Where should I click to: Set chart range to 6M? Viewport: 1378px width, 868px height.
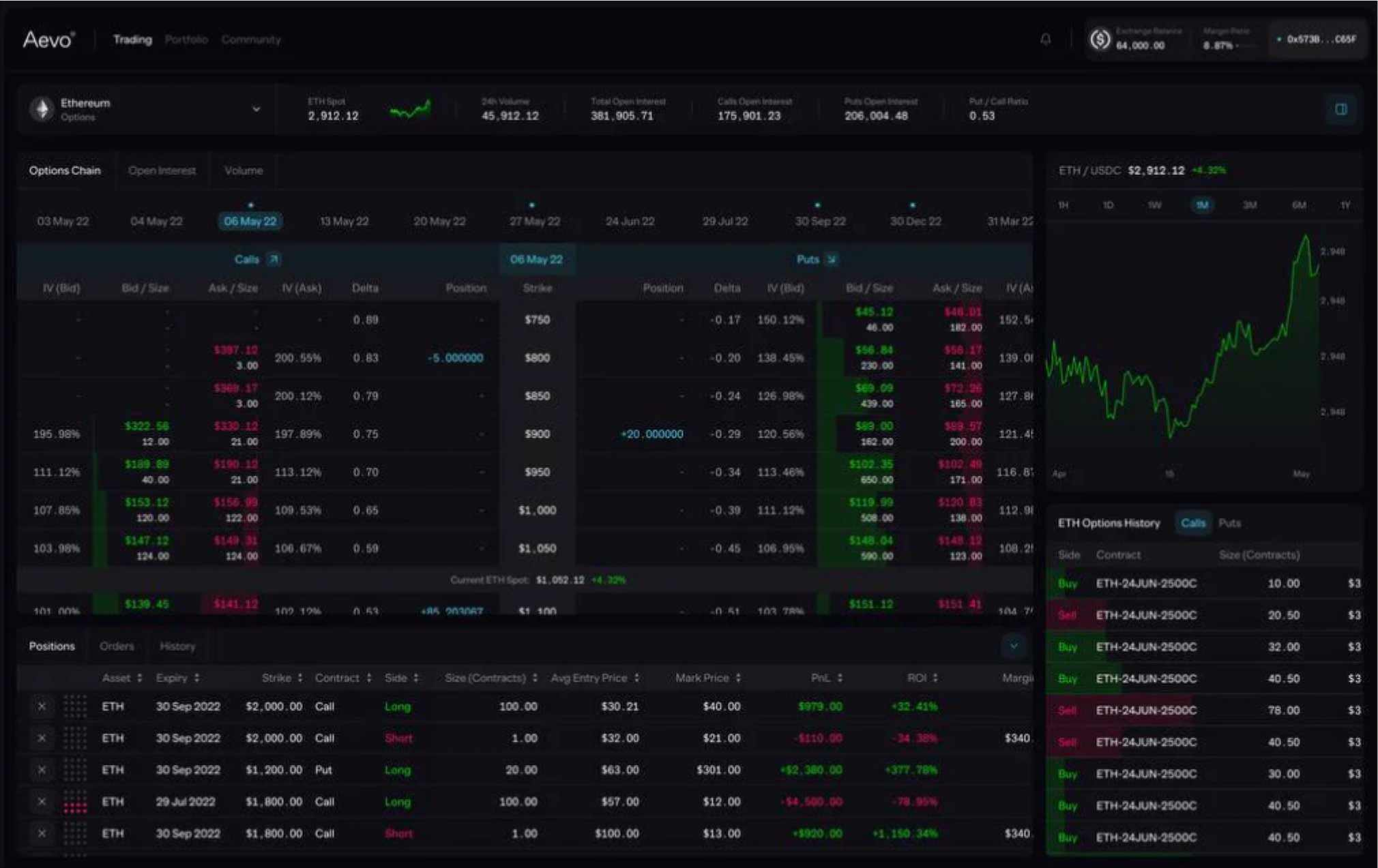1299,205
